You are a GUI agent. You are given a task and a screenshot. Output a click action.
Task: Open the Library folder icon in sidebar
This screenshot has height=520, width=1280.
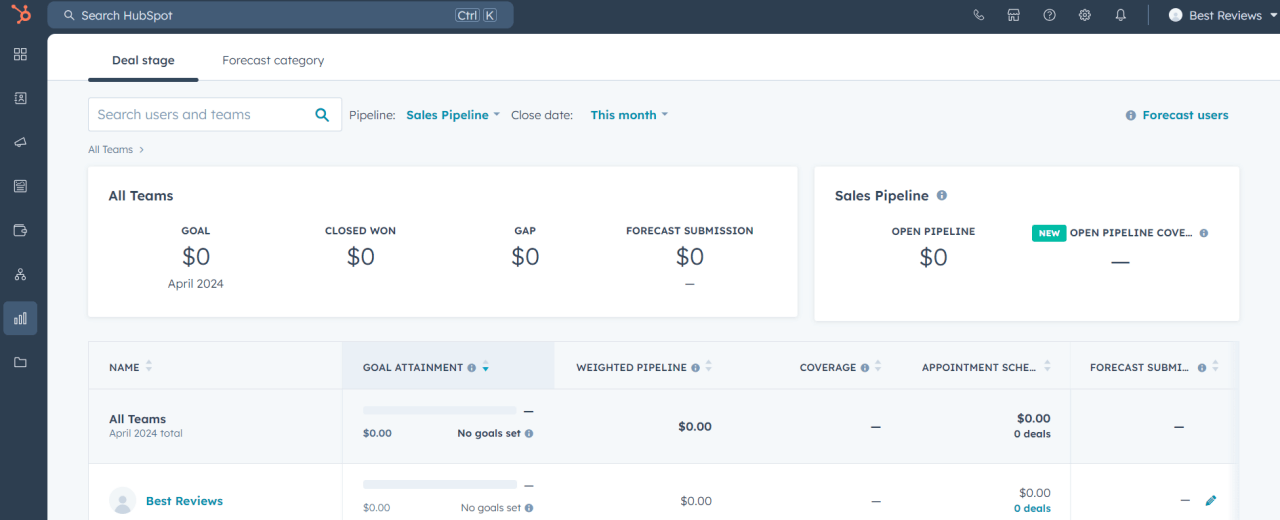click(x=20, y=362)
